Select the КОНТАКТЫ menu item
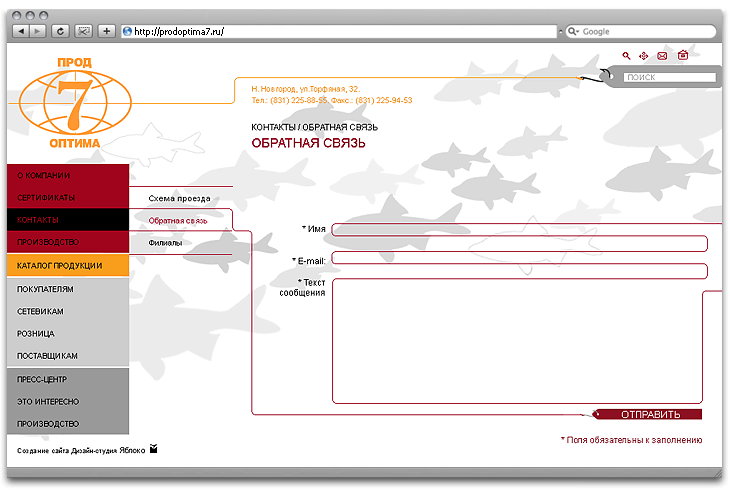The width and height of the screenshot is (730, 492). (68, 220)
